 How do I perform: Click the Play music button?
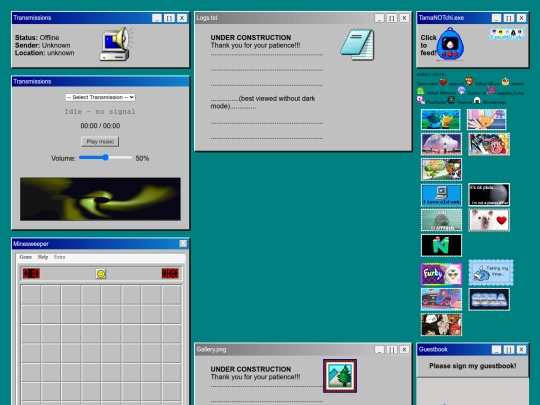tap(100, 142)
